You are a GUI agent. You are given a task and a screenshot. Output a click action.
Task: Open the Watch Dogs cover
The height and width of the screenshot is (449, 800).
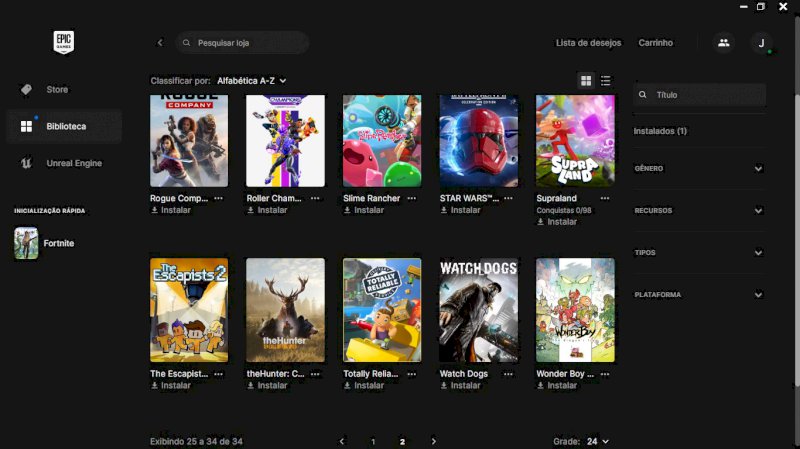click(479, 310)
